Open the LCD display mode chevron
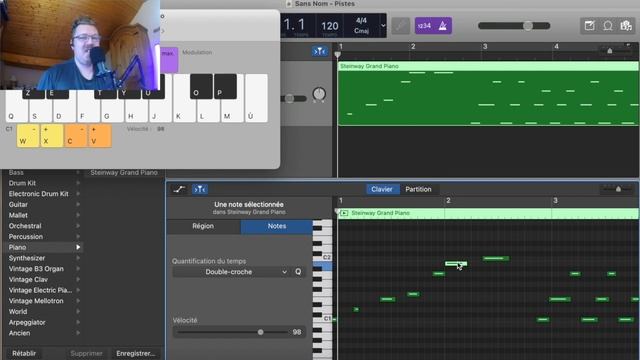This screenshot has width=640, height=360. [383, 25]
